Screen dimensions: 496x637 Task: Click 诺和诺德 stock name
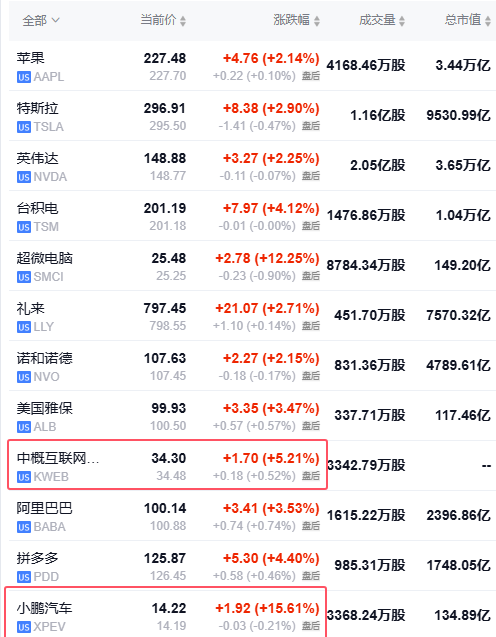pyautogui.click(x=45, y=358)
